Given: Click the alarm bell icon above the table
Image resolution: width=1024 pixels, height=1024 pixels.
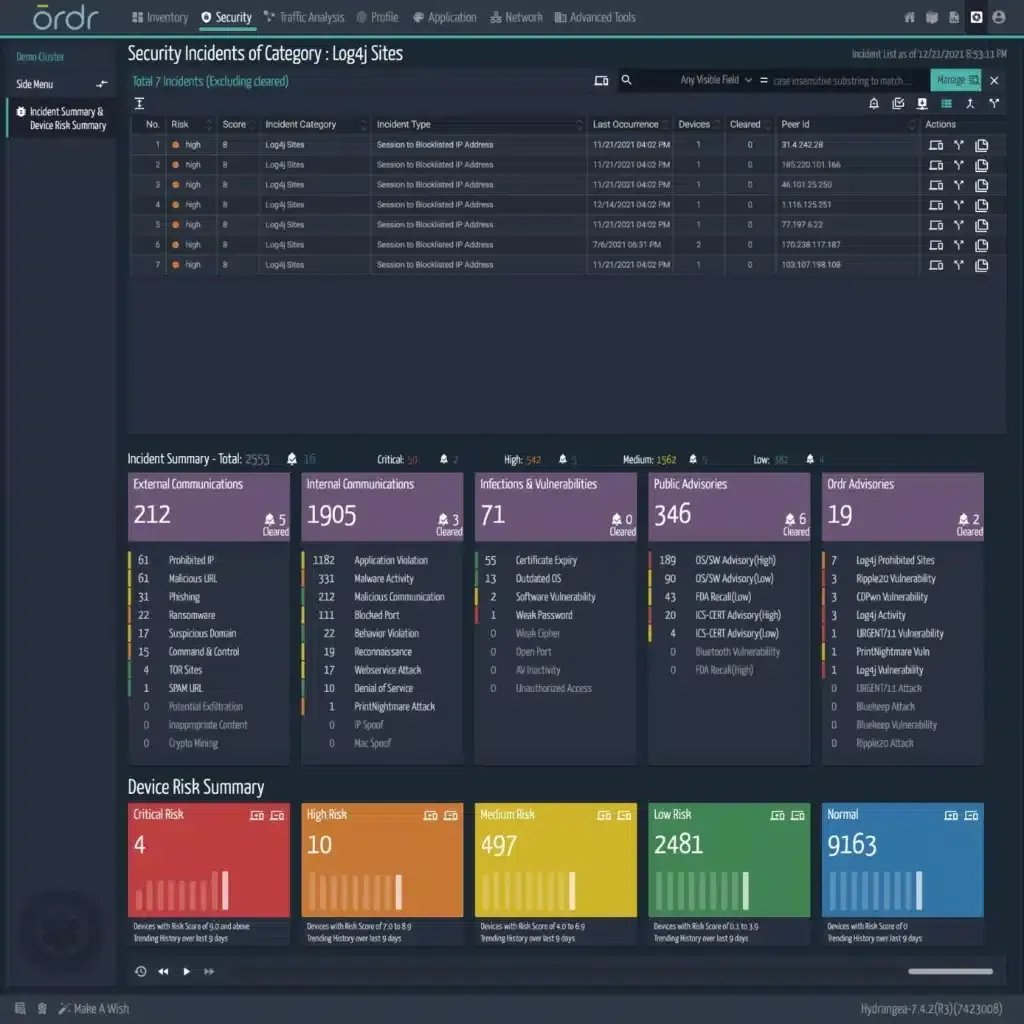Looking at the screenshot, I should coord(874,103).
